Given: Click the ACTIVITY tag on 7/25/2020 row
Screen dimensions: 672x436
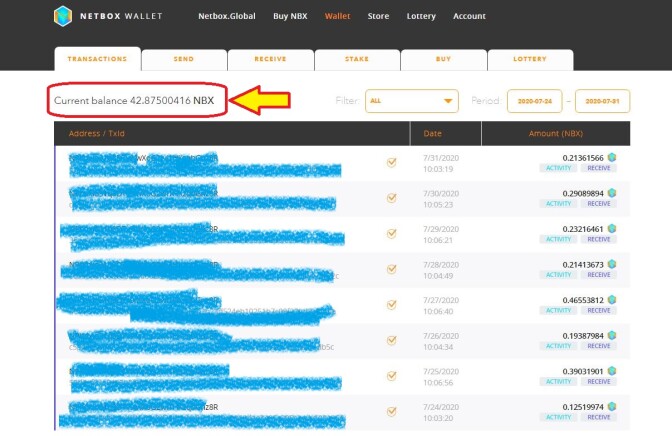Looking at the screenshot, I should 558,382.
